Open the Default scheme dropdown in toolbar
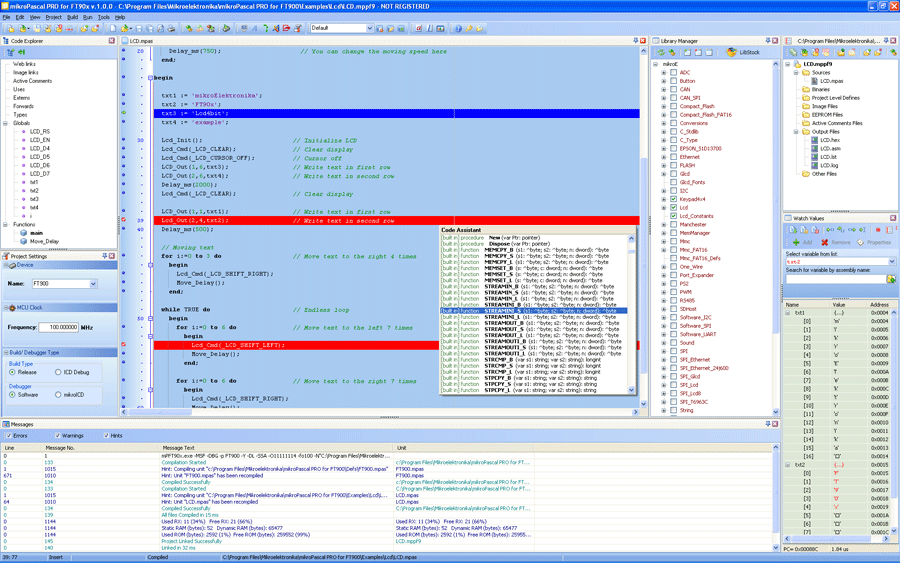This screenshot has height=563, width=900. [369, 28]
